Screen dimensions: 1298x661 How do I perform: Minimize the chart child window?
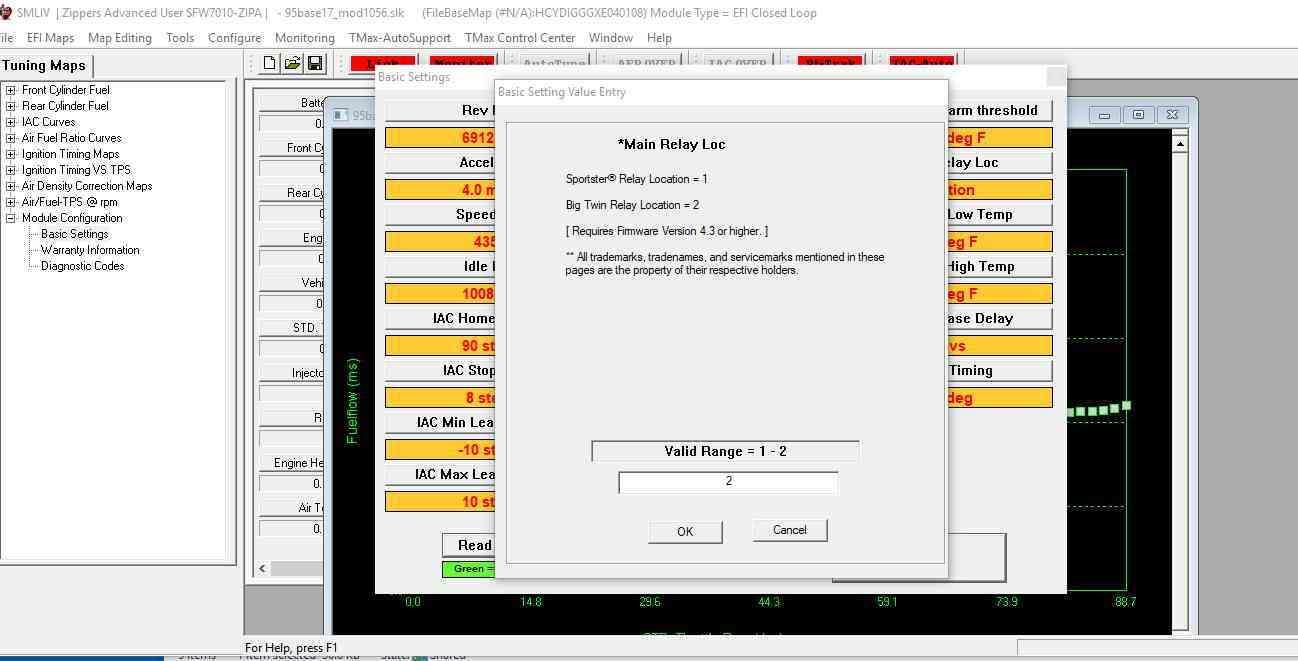(1104, 115)
